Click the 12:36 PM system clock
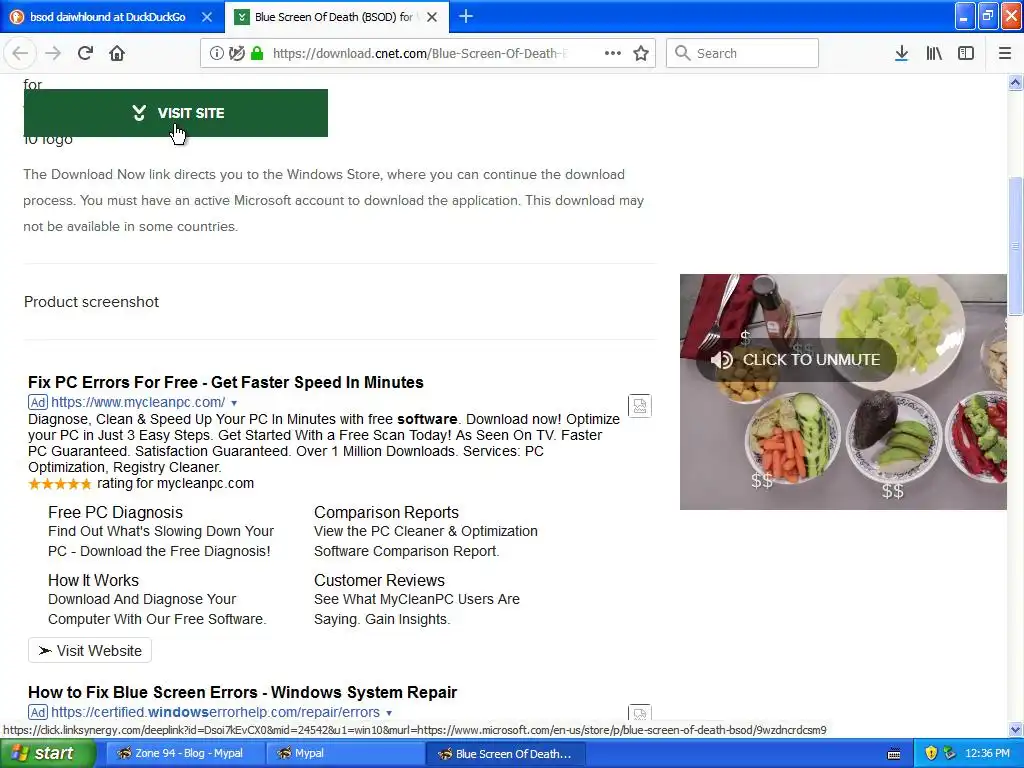 987,754
